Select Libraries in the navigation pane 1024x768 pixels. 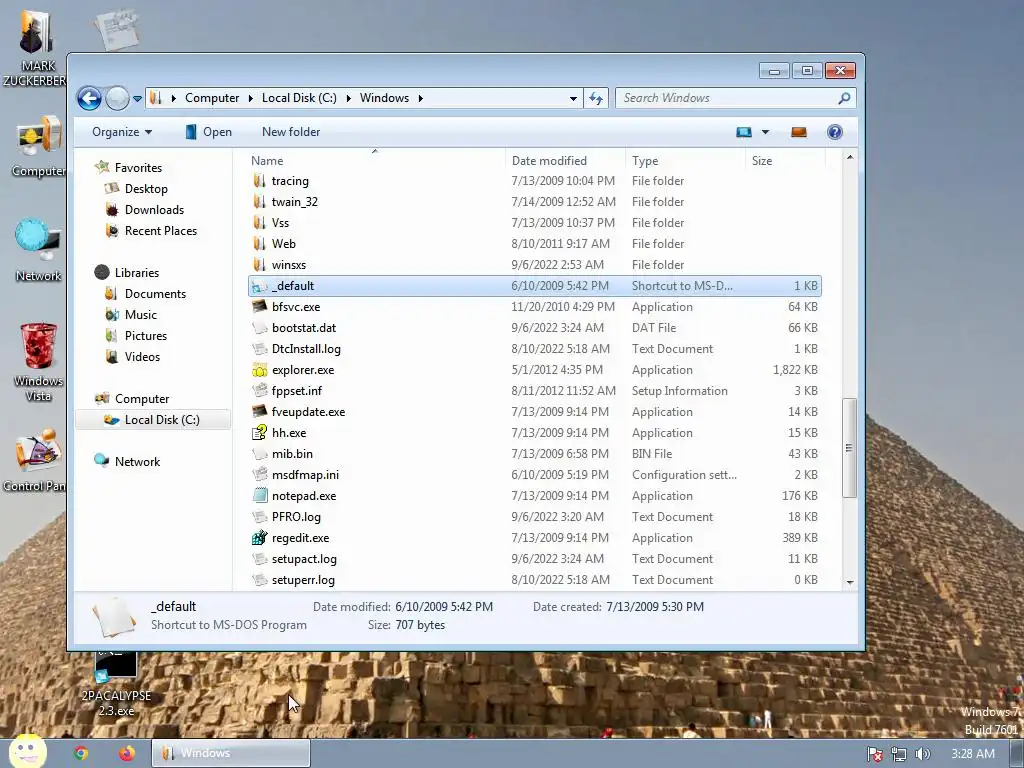coord(136,273)
